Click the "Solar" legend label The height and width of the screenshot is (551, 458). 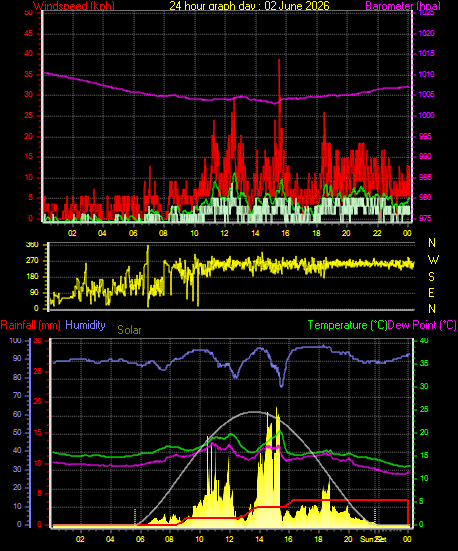[129, 330]
